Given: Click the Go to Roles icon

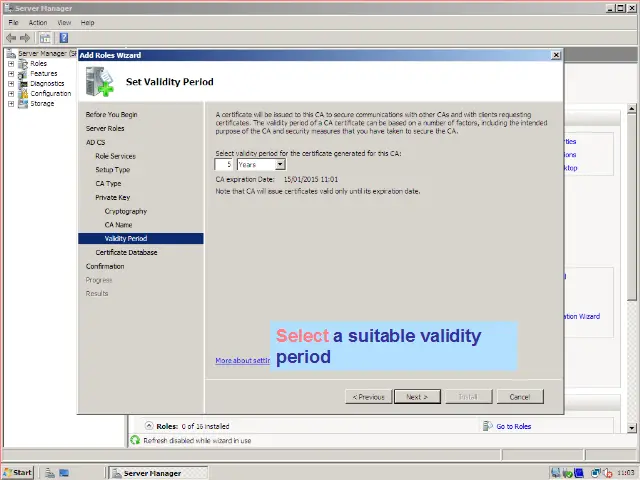Looking at the screenshot, I should [487, 426].
